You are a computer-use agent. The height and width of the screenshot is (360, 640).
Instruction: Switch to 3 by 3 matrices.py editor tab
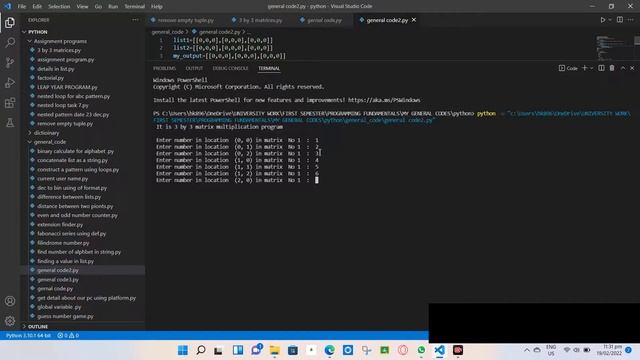pyautogui.click(x=257, y=20)
